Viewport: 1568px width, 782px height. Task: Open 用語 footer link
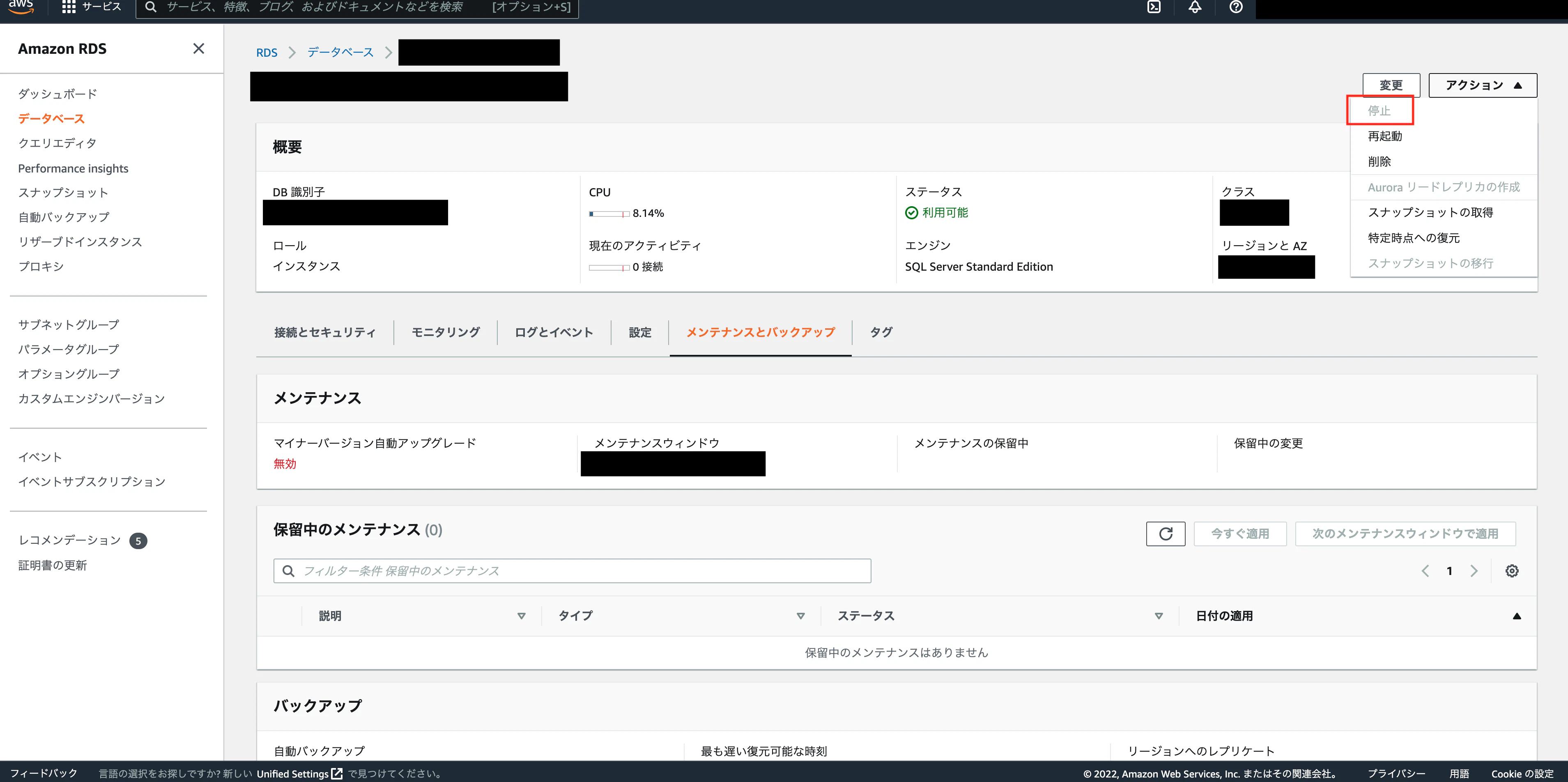coord(1459,773)
